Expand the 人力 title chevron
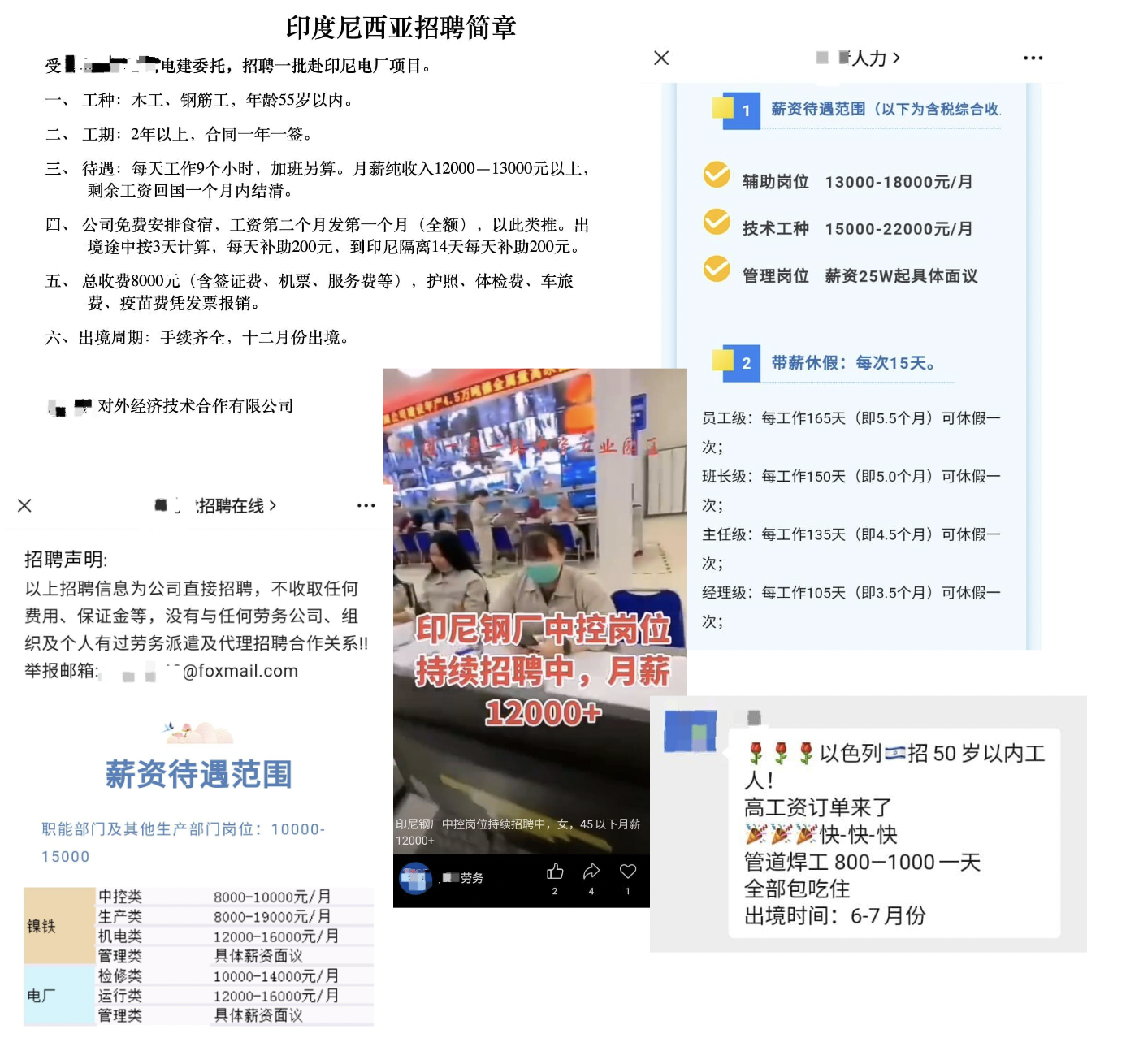This screenshot has height=1064, width=1139. (897, 58)
